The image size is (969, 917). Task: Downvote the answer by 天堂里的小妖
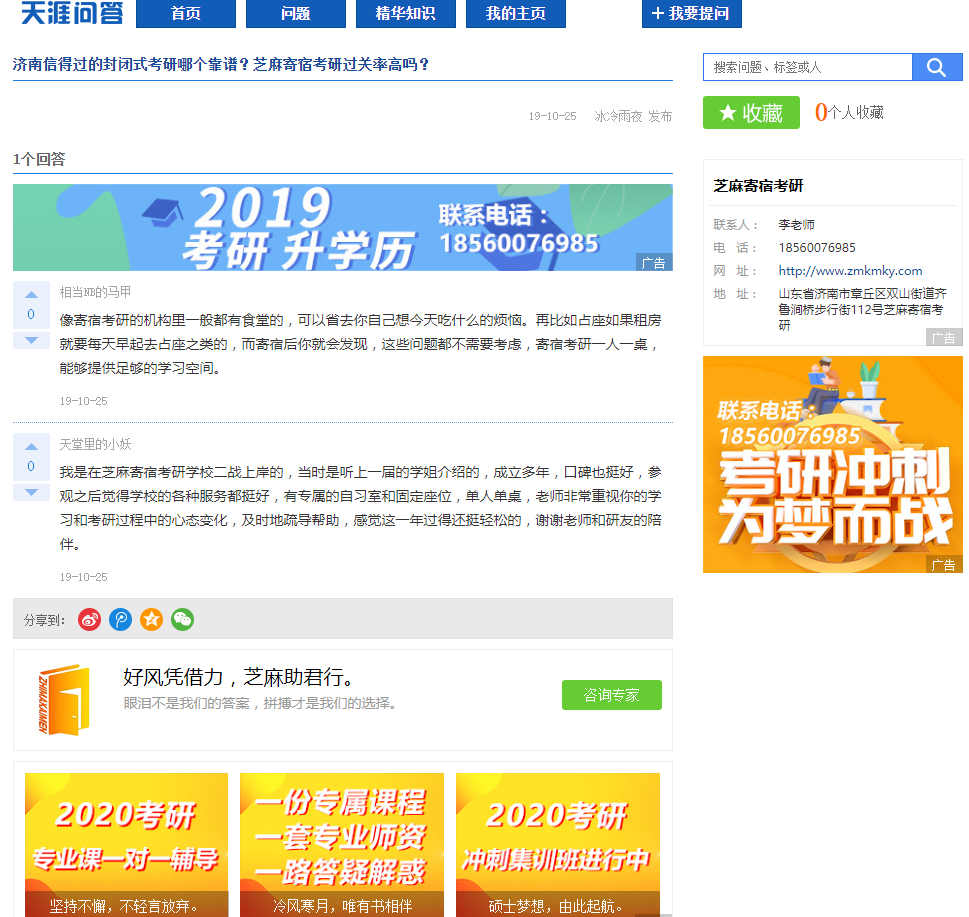pyautogui.click(x=32, y=492)
